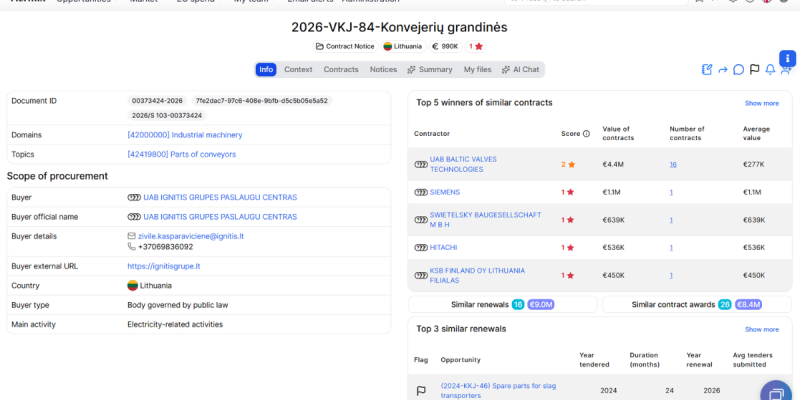
Task: Click the company icon beside KSB FINLAND OY
Action: tap(421, 276)
